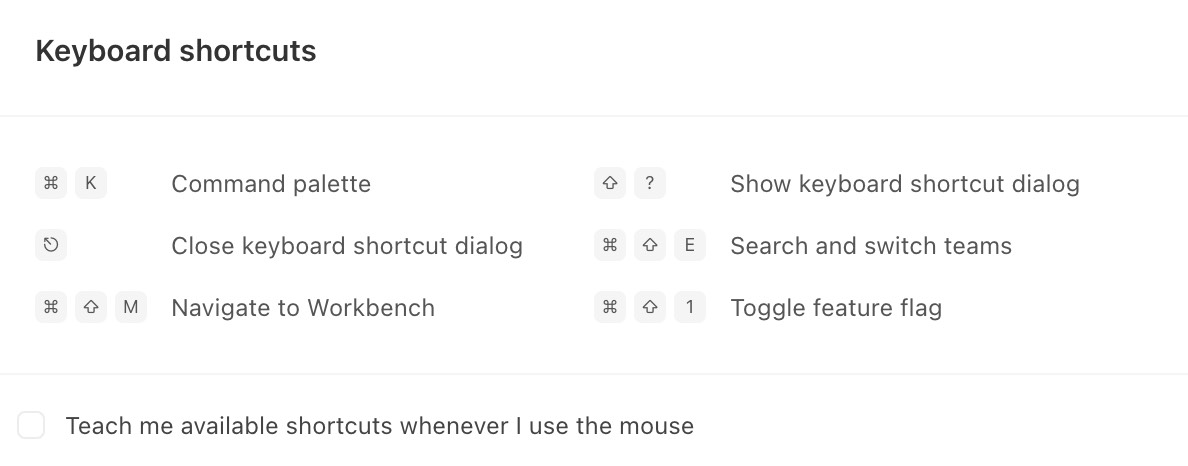Click the Teach me available shortcuts label text
Image resolution: width=1188 pixels, height=466 pixels.
[x=380, y=426]
